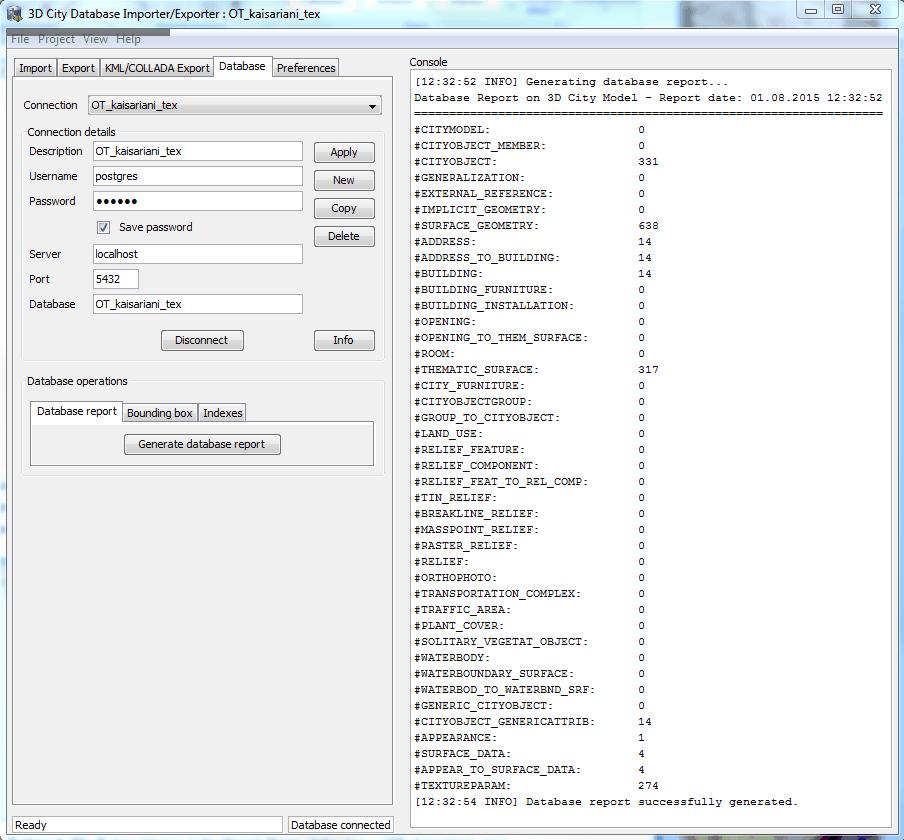904x840 pixels.
Task: Toggle the Save password checkbox
Action: [103, 227]
